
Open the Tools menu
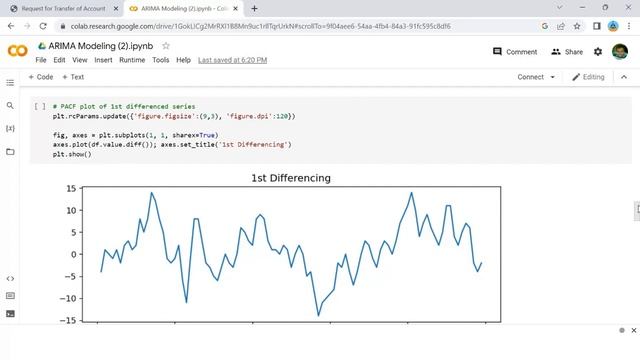(160, 60)
